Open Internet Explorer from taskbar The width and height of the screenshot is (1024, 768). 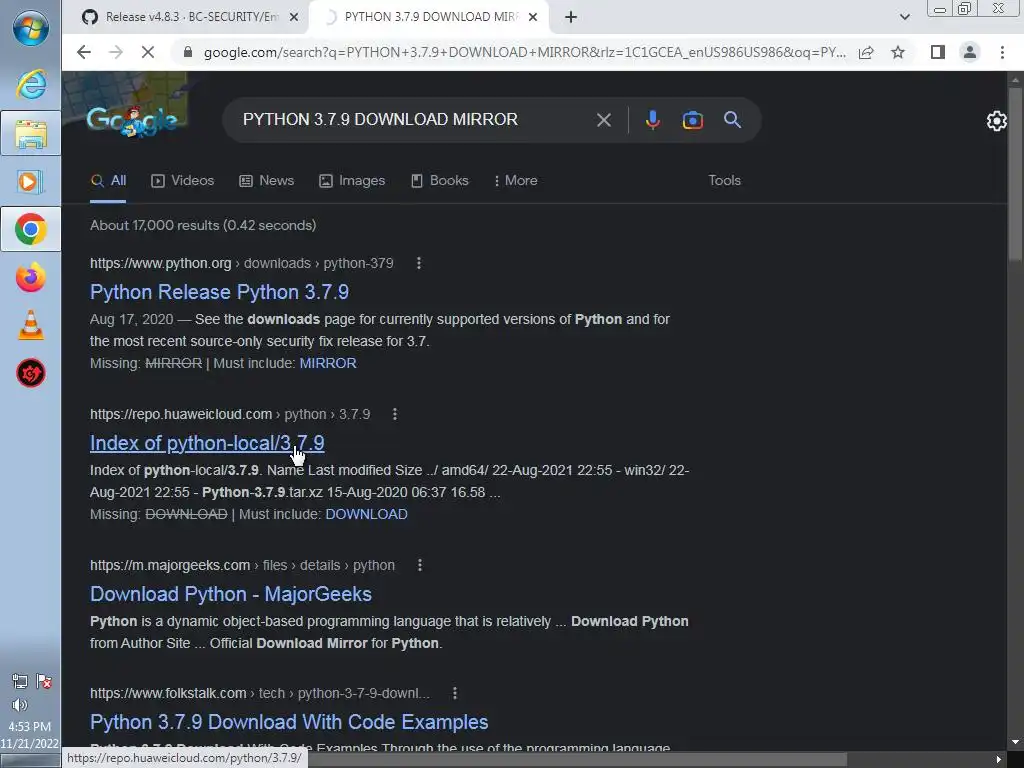tap(31, 85)
